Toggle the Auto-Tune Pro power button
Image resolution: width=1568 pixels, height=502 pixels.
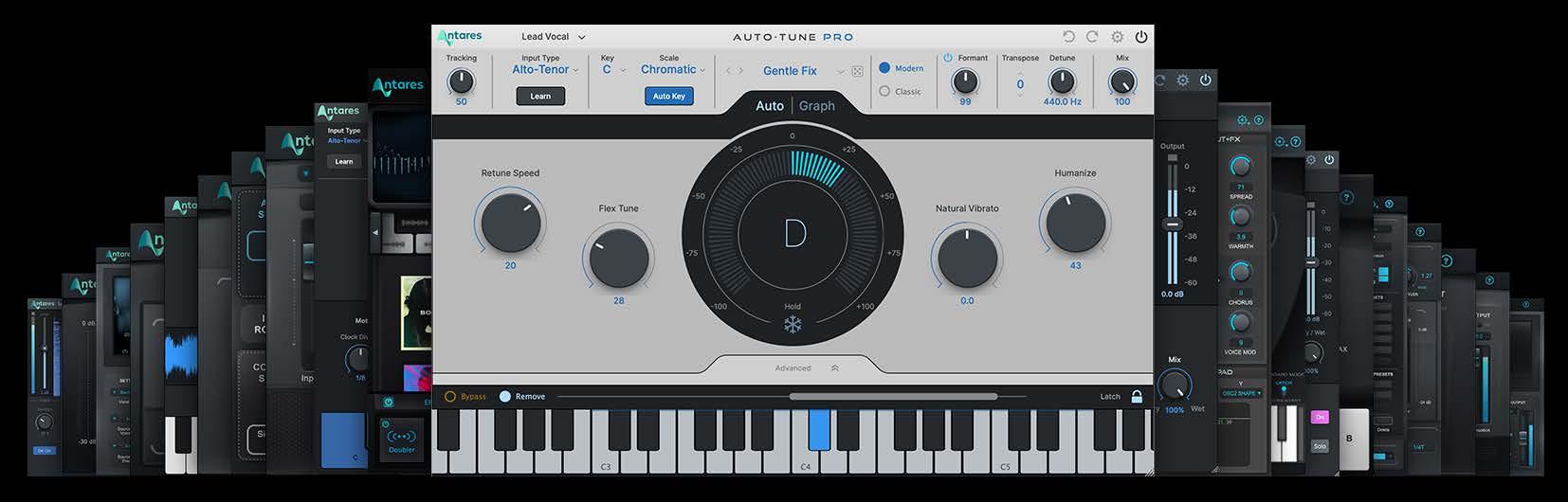(1141, 37)
